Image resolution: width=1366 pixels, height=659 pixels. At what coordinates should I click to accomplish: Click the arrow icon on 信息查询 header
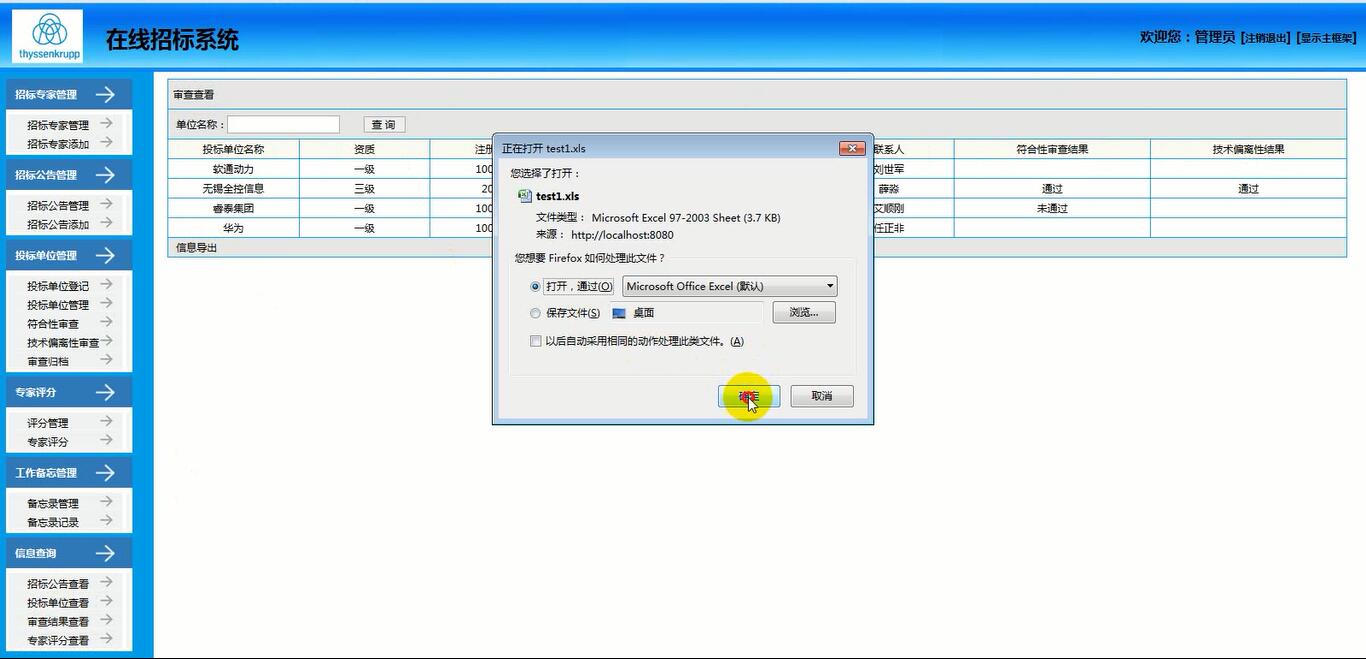pyautogui.click(x=105, y=553)
